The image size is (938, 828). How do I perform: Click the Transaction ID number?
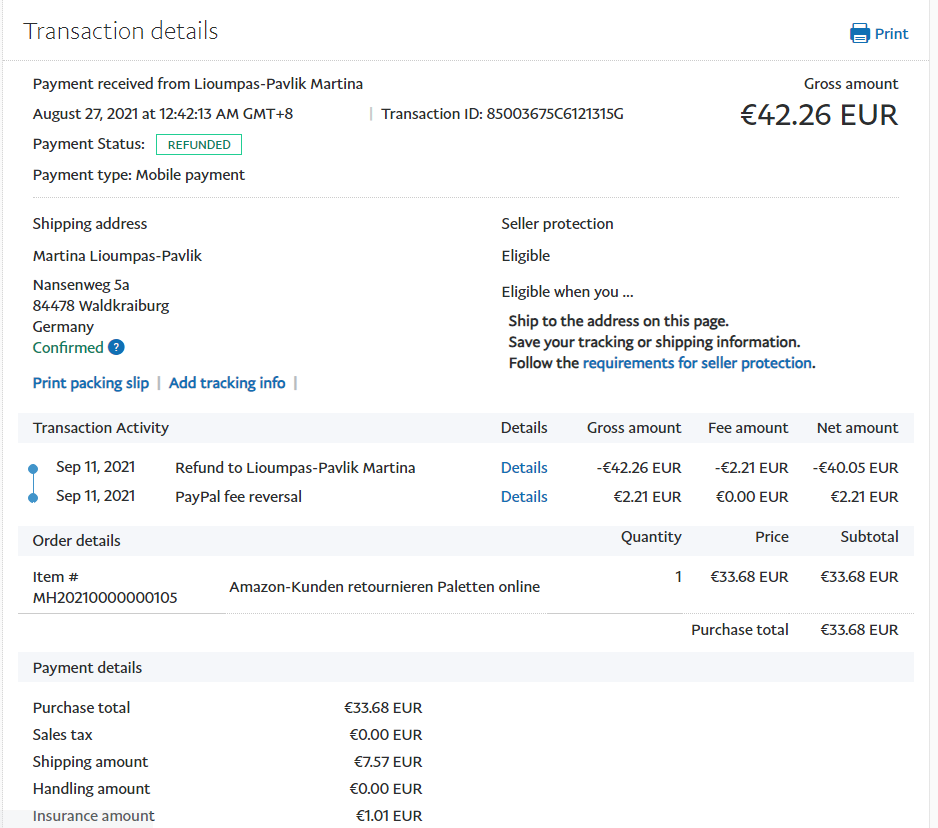pyautogui.click(x=555, y=114)
